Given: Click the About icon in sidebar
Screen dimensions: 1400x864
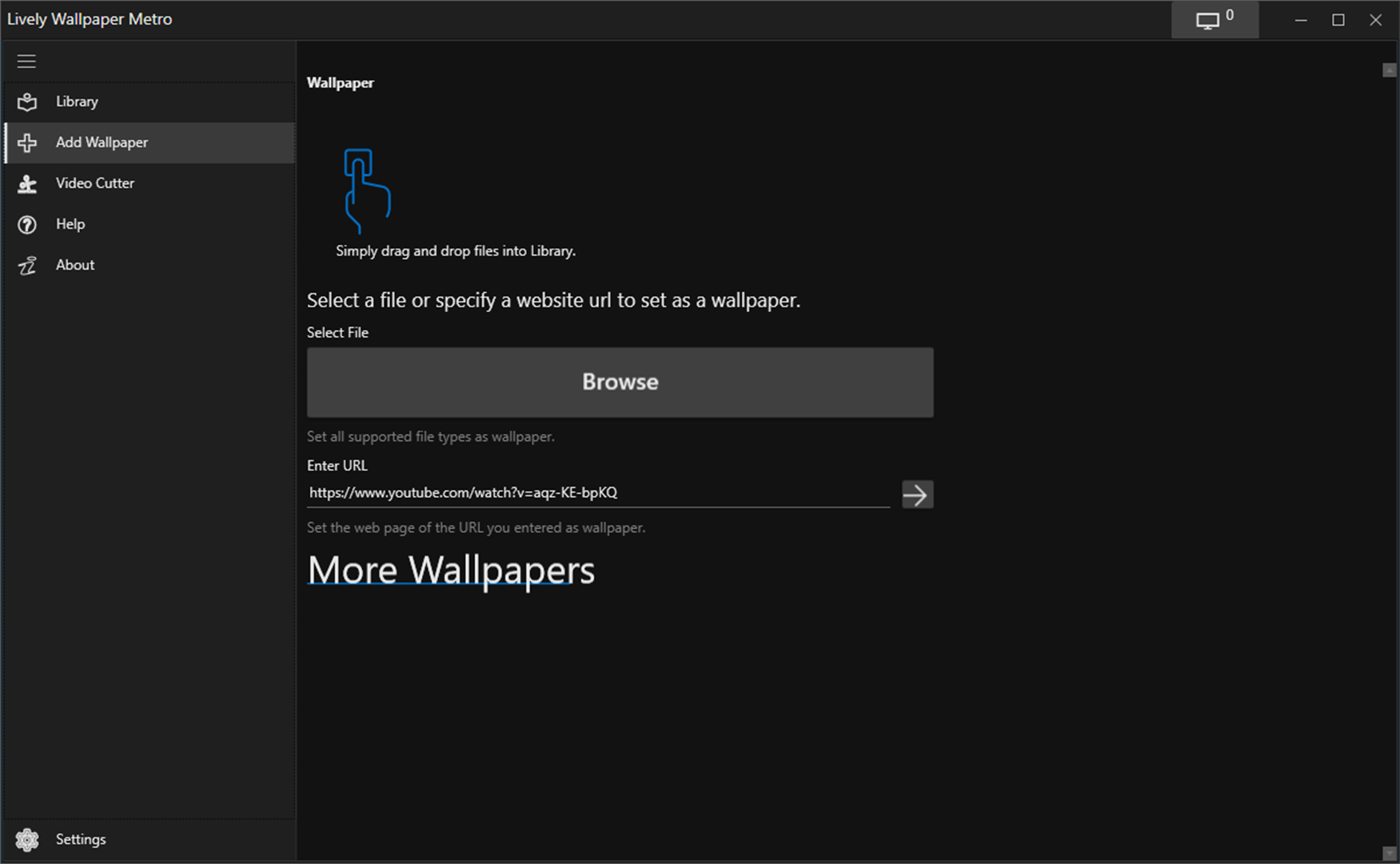Looking at the screenshot, I should pyautogui.click(x=26, y=265).
